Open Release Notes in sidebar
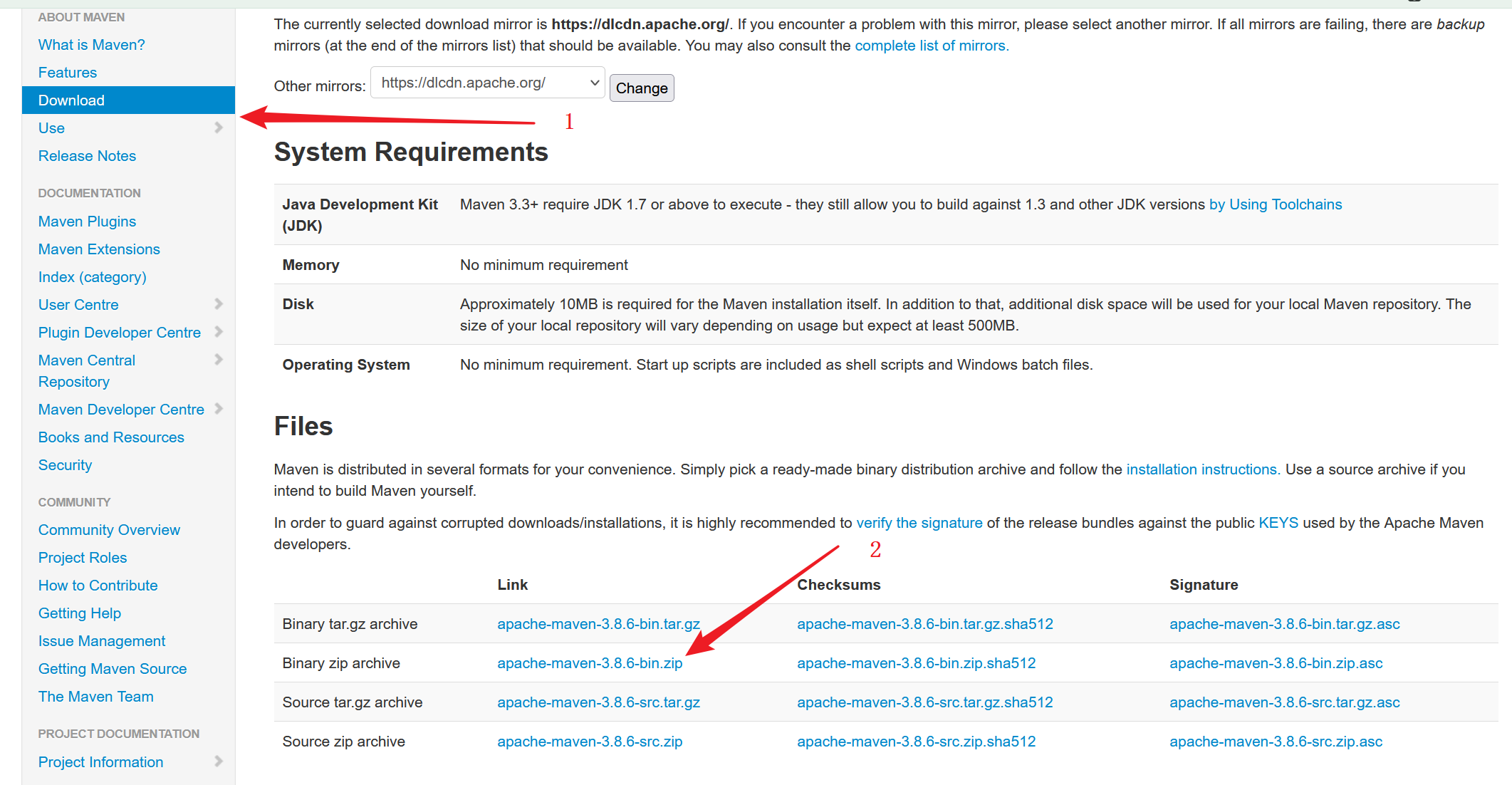Image resolution: width=1512 pixels, height=785 pixels. [x=87, y=156]
